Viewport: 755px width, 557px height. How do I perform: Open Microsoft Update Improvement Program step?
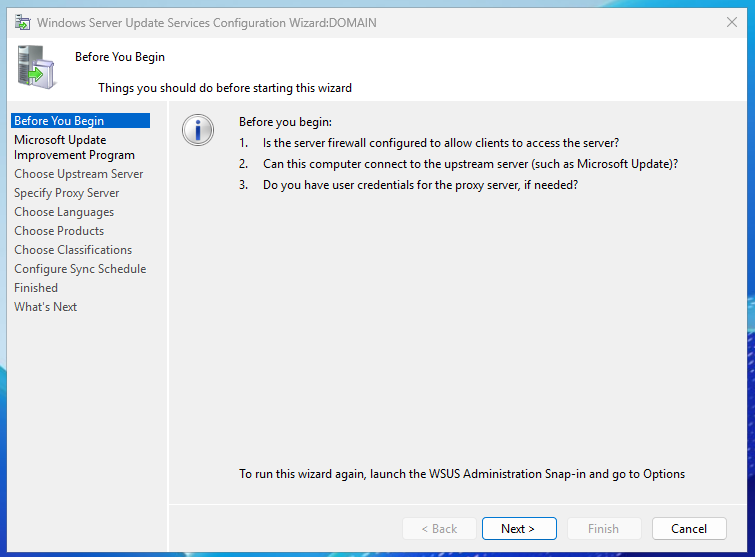coord(74,148)
